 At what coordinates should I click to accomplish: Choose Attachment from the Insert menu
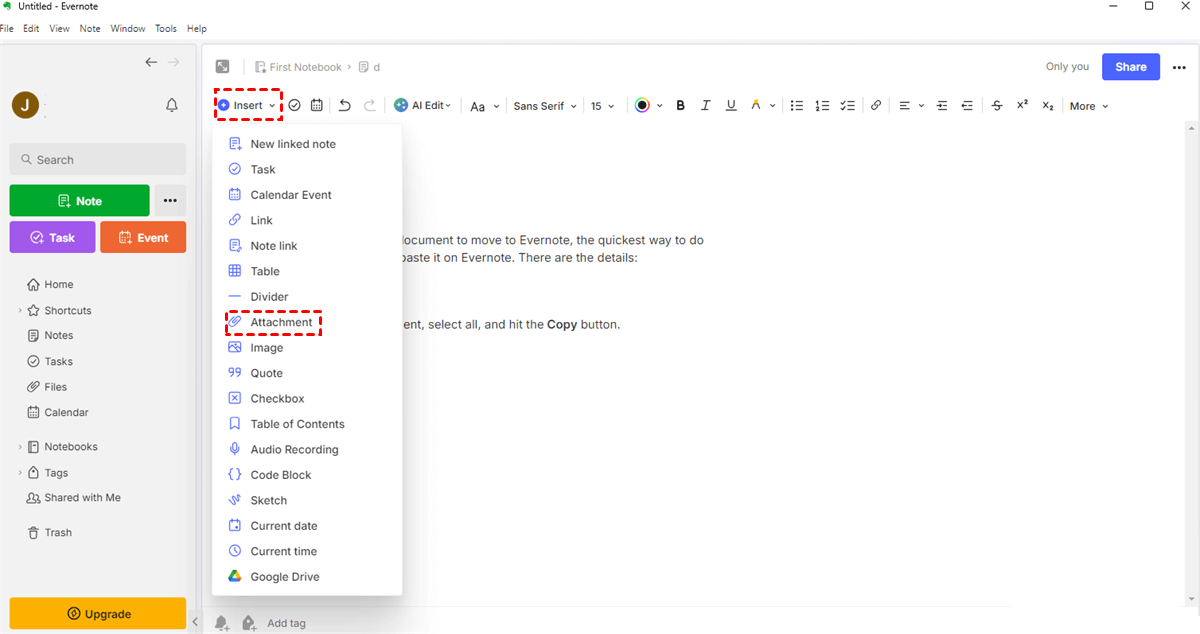(281, 322)
